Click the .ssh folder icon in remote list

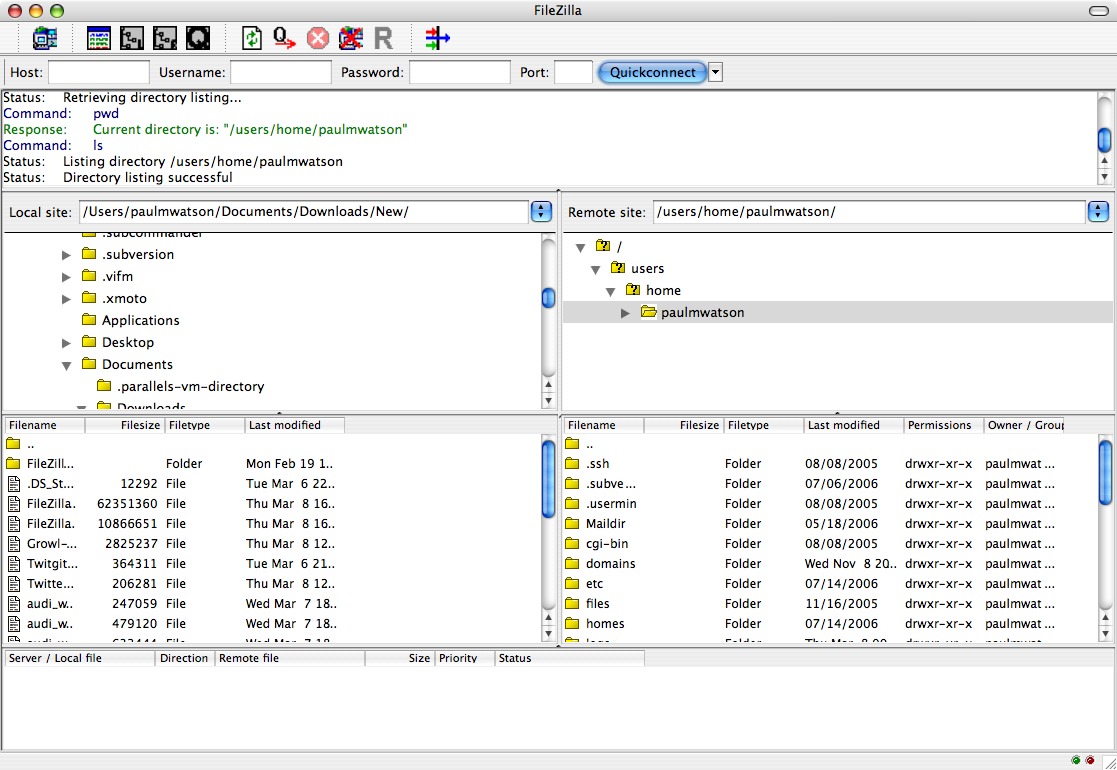[572, 464]
